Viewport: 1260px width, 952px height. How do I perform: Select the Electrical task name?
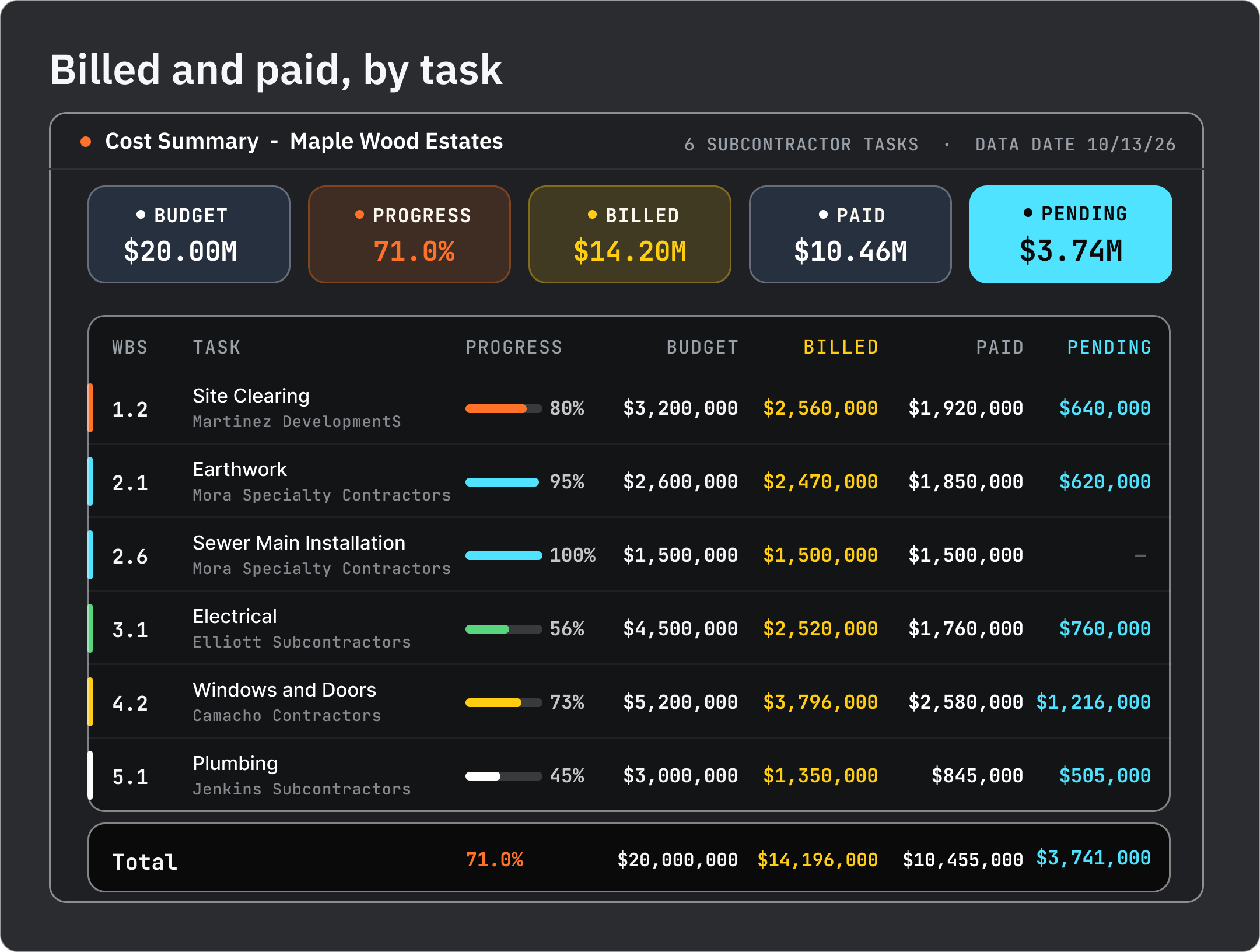point(235,617)
